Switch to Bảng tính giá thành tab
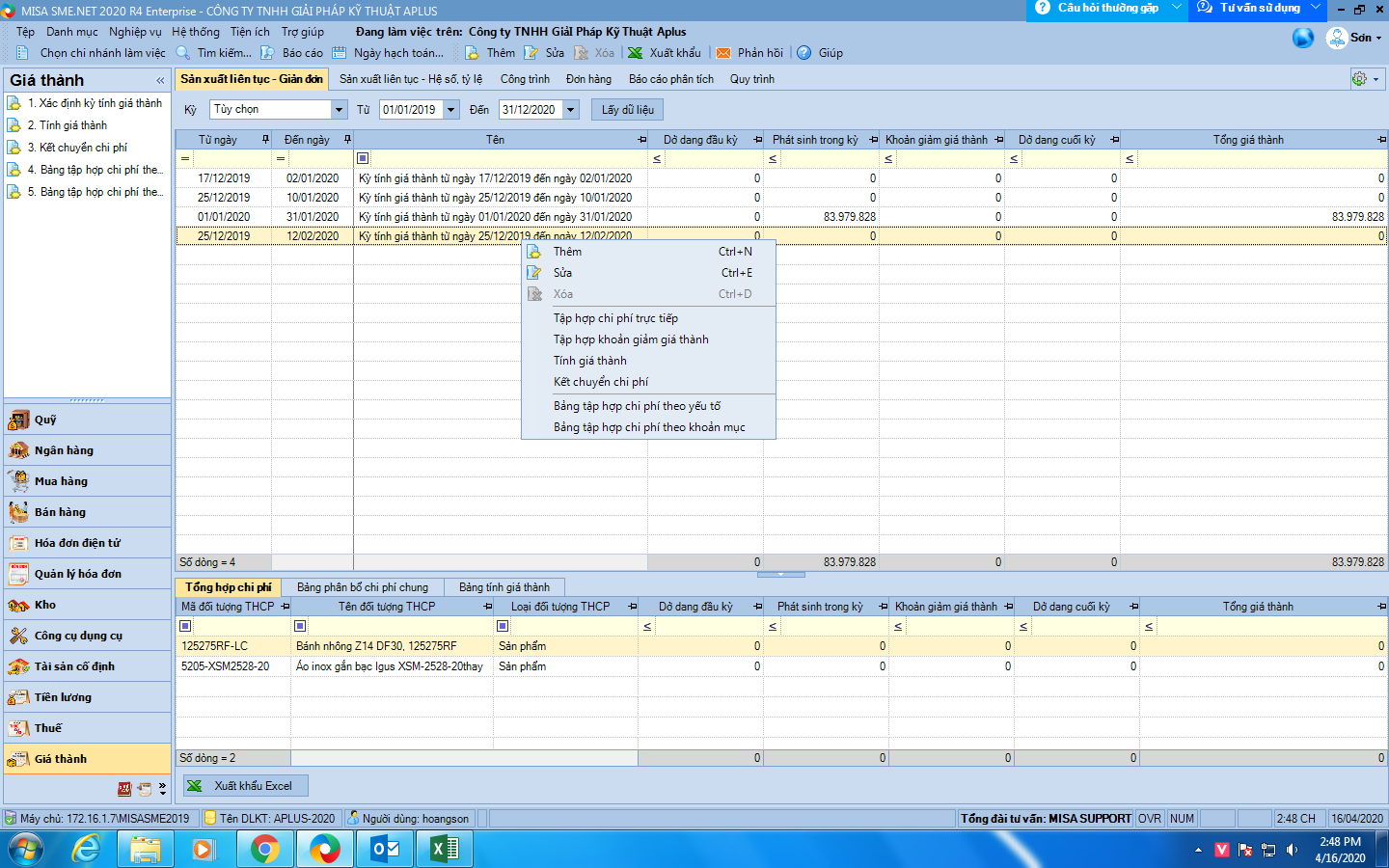The height and width of the screenshot is (868, 1389). 504,587
